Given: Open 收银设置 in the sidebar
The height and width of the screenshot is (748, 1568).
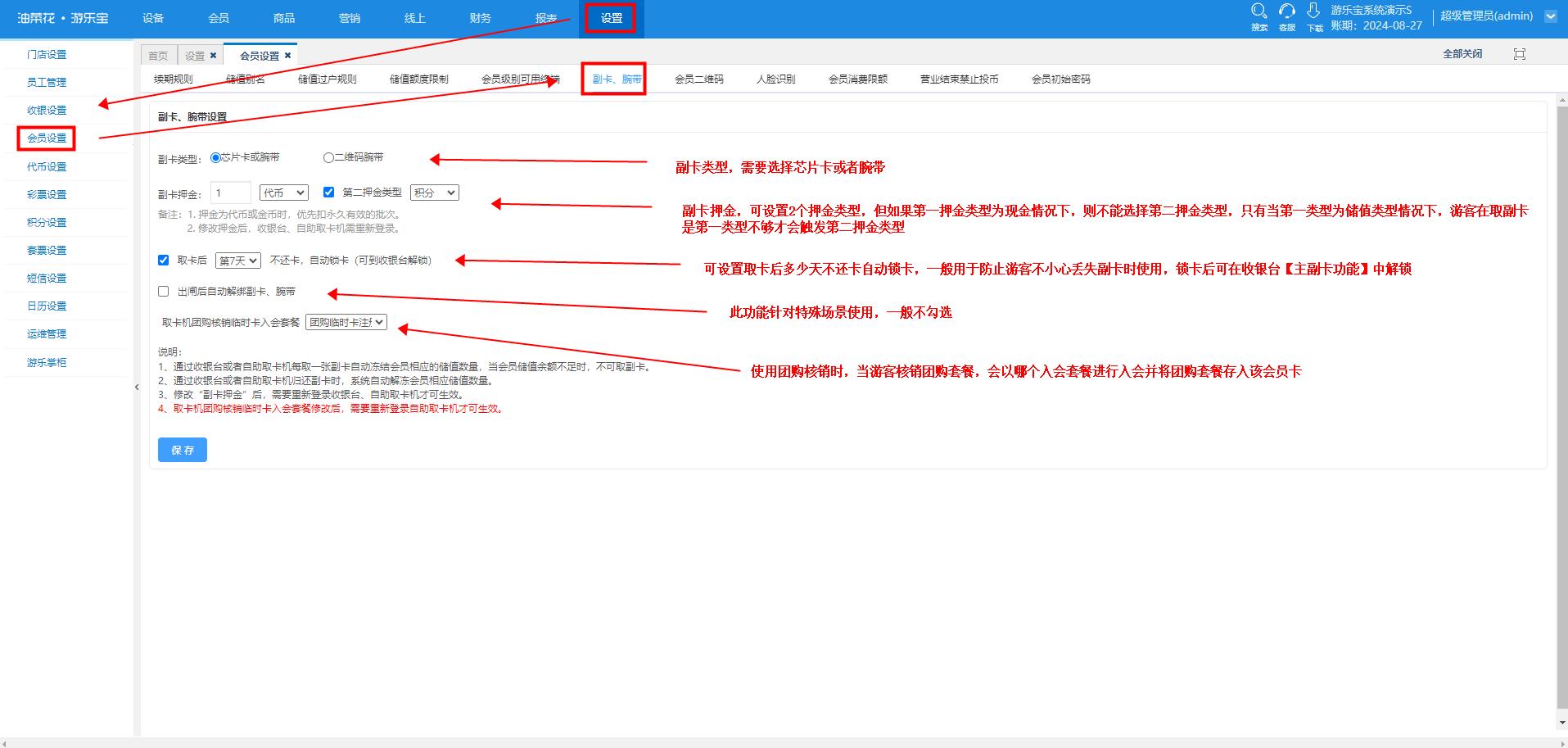Looking at the screenshot, I should 47,111.
